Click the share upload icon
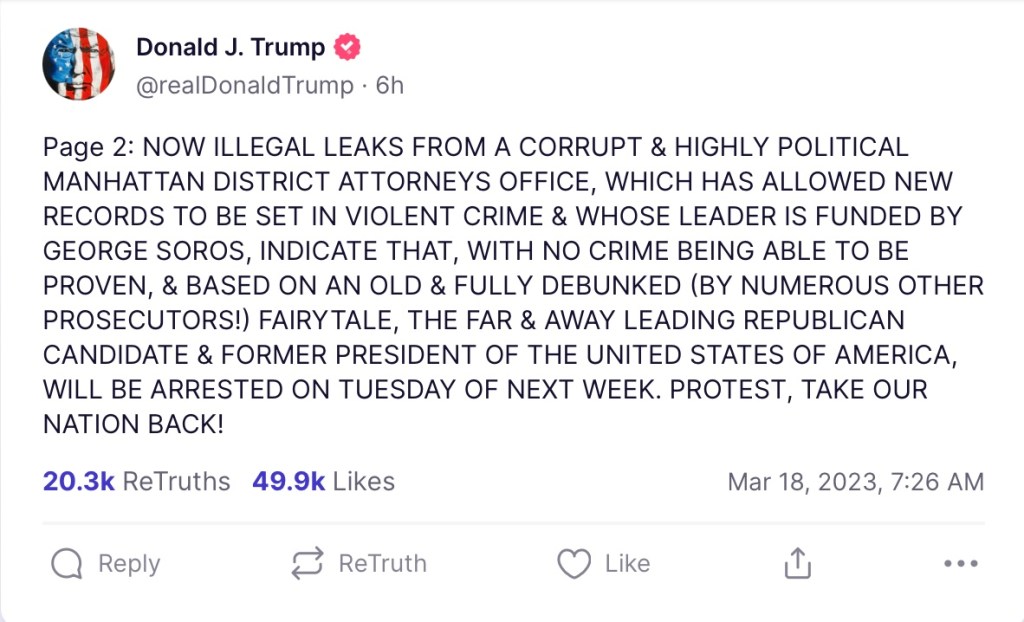Screen dimensions: 1024x622 click(796, 565)
